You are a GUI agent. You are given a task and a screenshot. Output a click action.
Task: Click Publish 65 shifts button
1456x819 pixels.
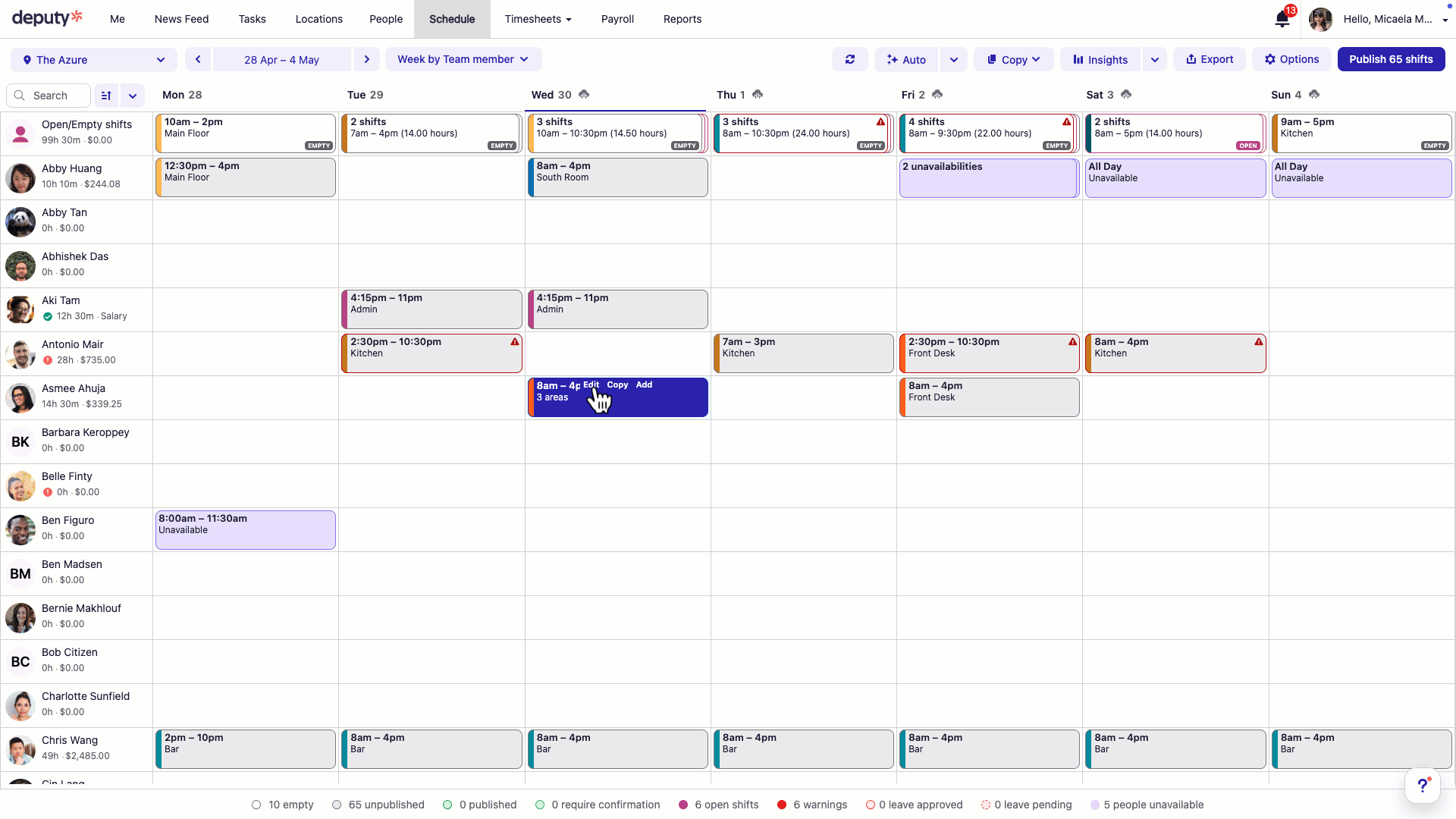pyautogui.click(x=1391, y=59)
